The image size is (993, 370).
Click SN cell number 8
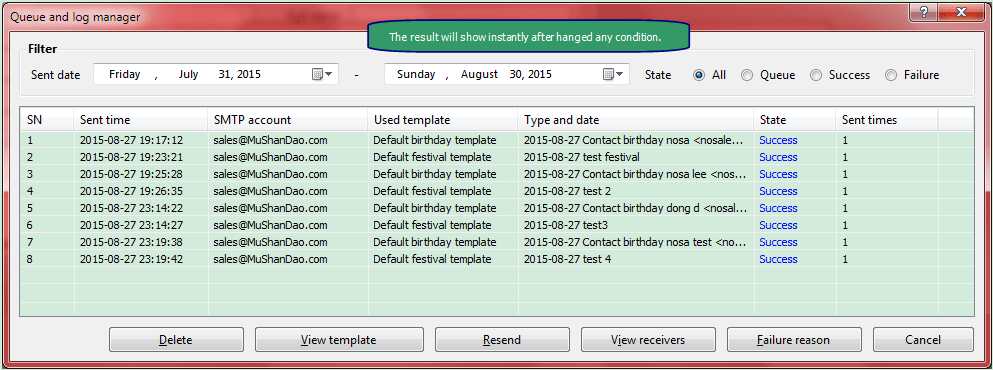tap(30, 259)
